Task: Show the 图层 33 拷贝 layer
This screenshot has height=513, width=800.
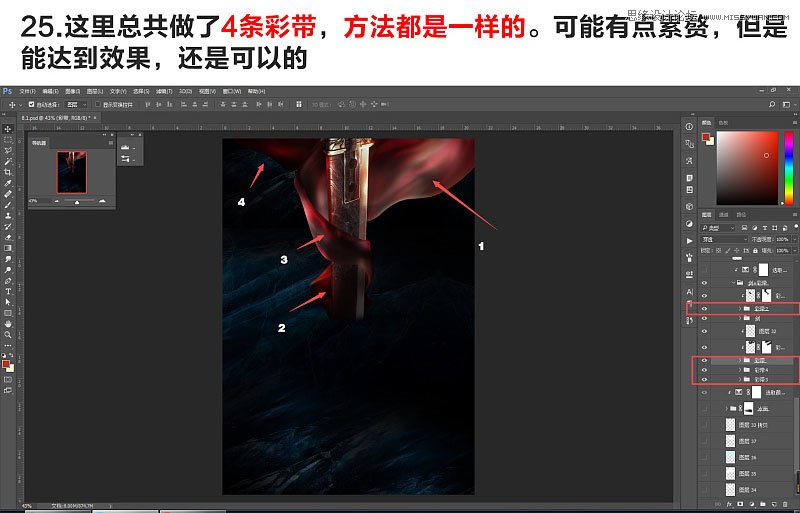Action: (x=705, y=425)
